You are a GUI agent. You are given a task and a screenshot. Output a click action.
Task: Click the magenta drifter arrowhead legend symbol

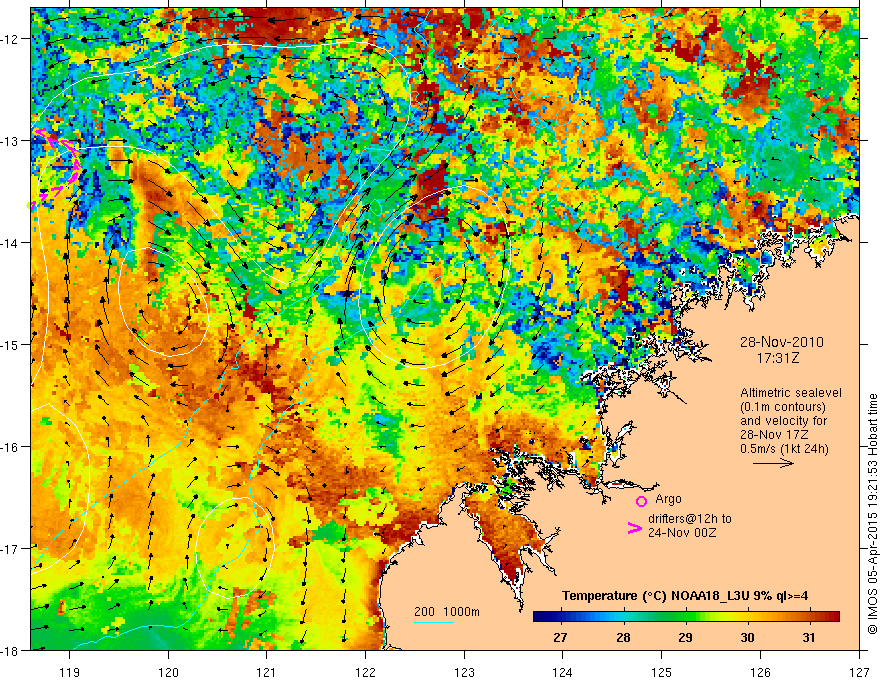pyautogui.click(x=634, y=528)
